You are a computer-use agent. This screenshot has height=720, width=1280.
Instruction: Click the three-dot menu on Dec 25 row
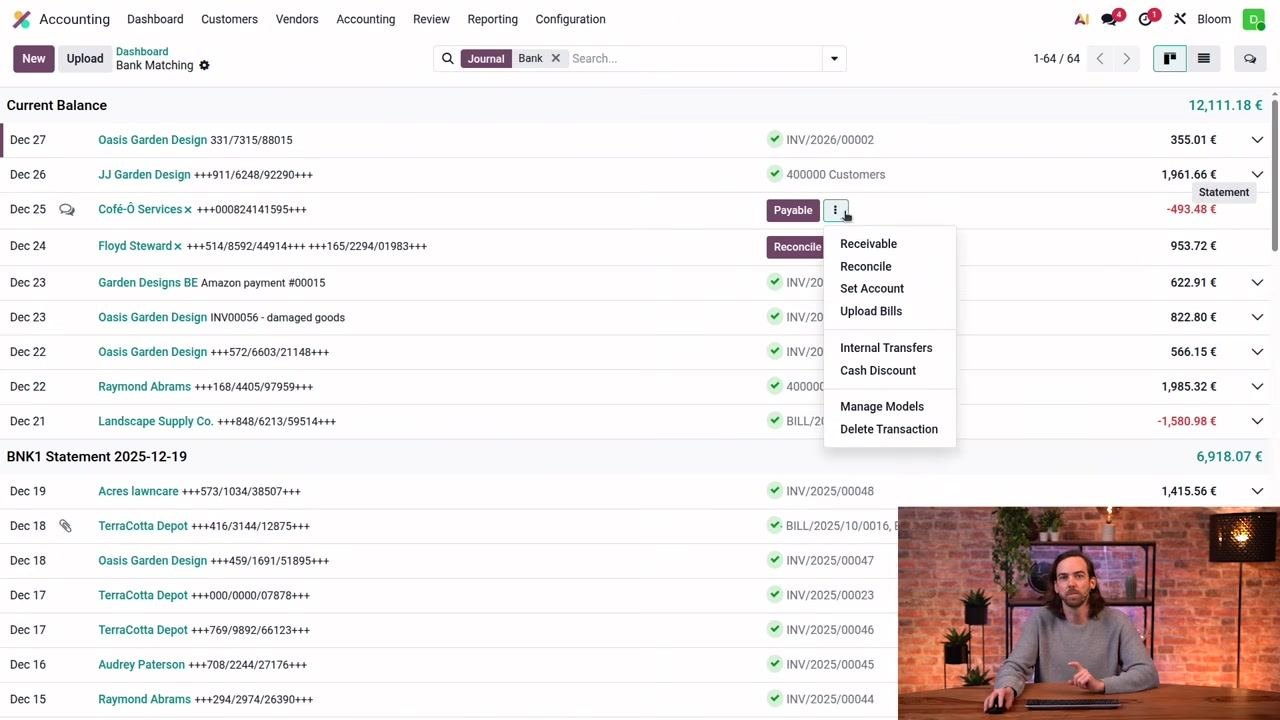click(x=835, y=210)
